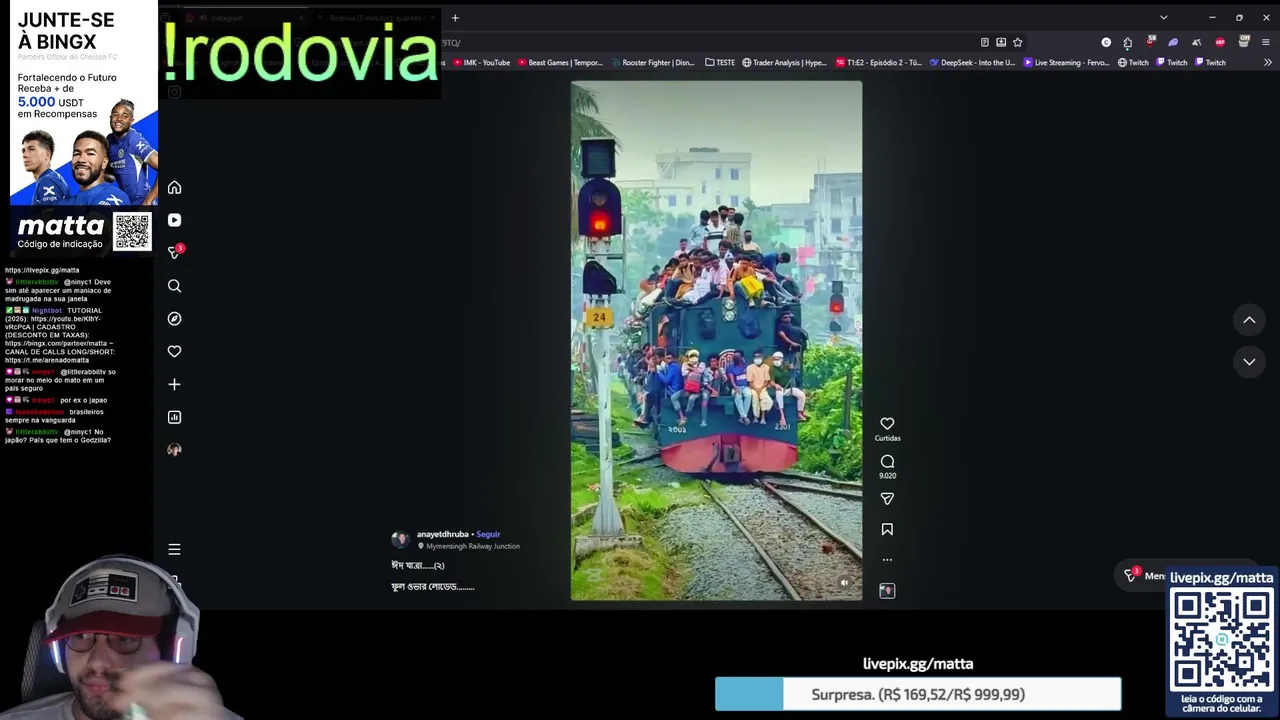Viewport: 1280px width, 720px height.
Task: Share the reel with the paper-plane icon
Action: pyautogui.click(x=887, y=498)
